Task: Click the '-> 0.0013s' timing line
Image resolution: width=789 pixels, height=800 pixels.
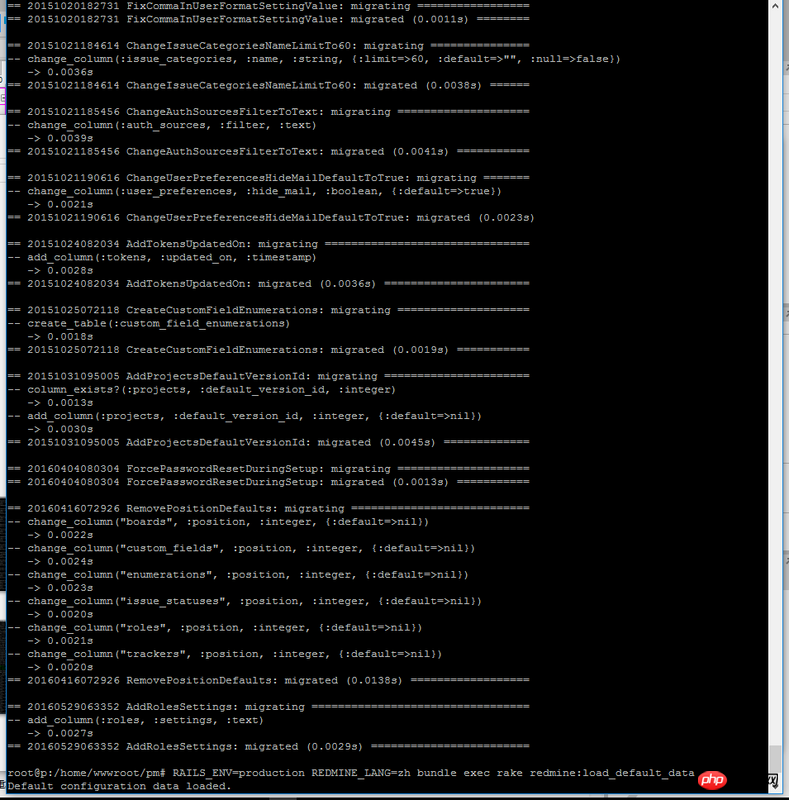Action: coord(60,403)
